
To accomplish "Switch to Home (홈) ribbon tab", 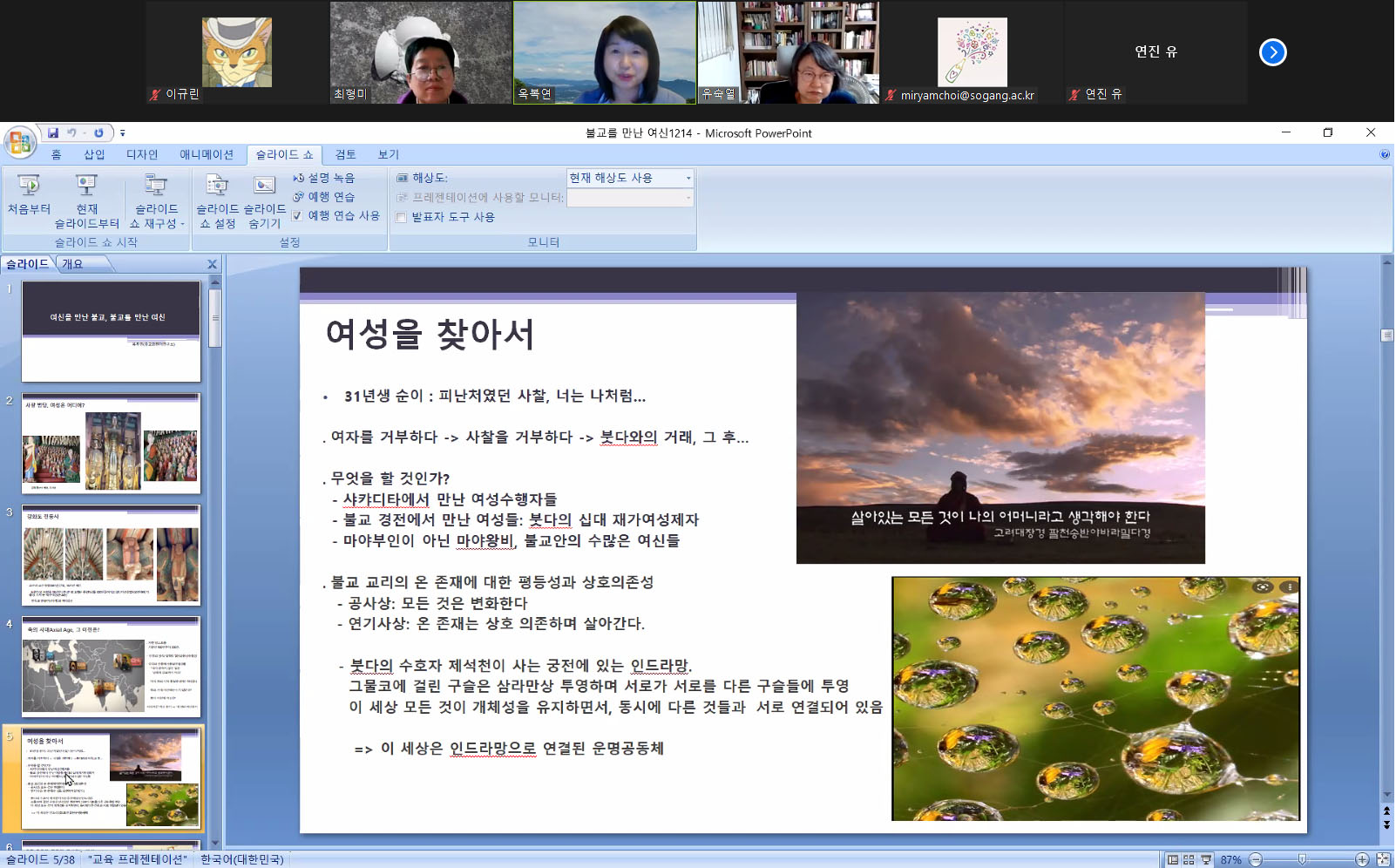I will [56, 154].
